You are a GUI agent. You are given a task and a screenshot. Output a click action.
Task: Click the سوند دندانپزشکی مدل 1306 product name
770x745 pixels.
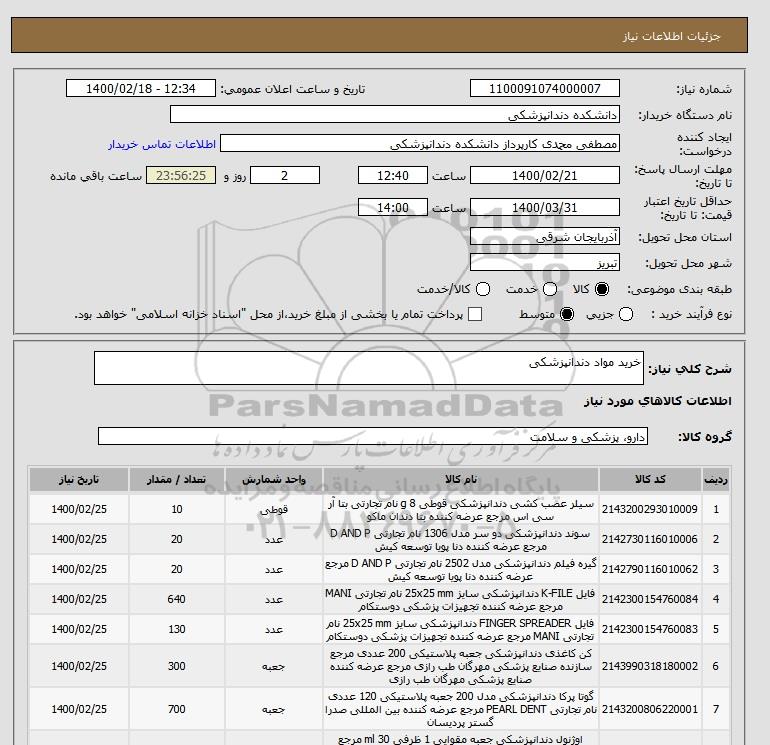click(x=461, y=540)
